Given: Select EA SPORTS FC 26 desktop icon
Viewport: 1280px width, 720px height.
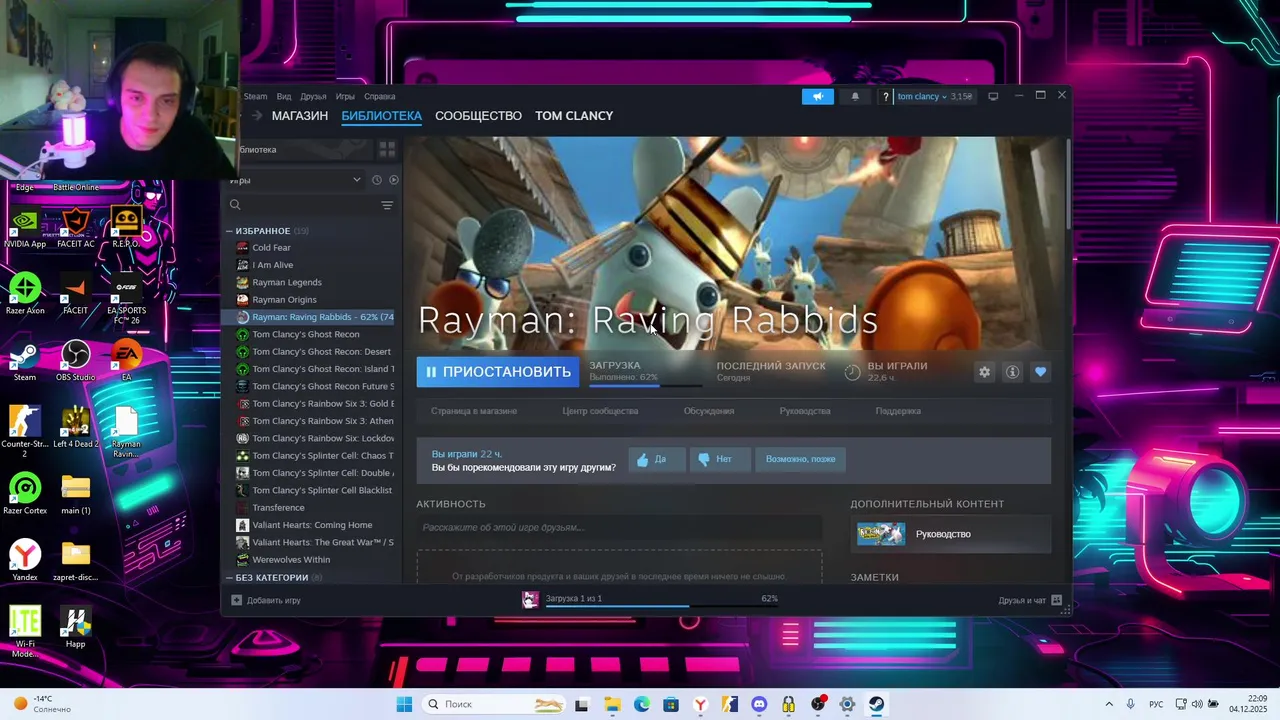Looking at the screenshot, I should click(126, 300).
